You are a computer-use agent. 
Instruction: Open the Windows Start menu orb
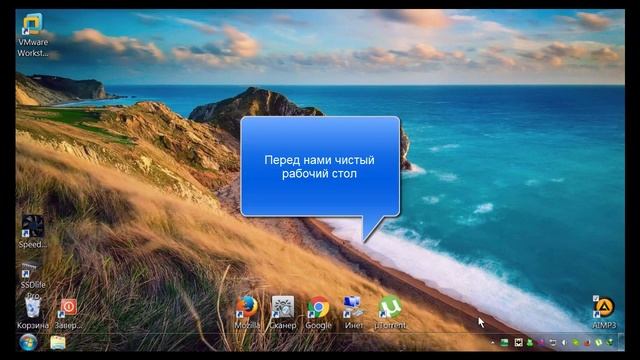click(x=28, y=342)
